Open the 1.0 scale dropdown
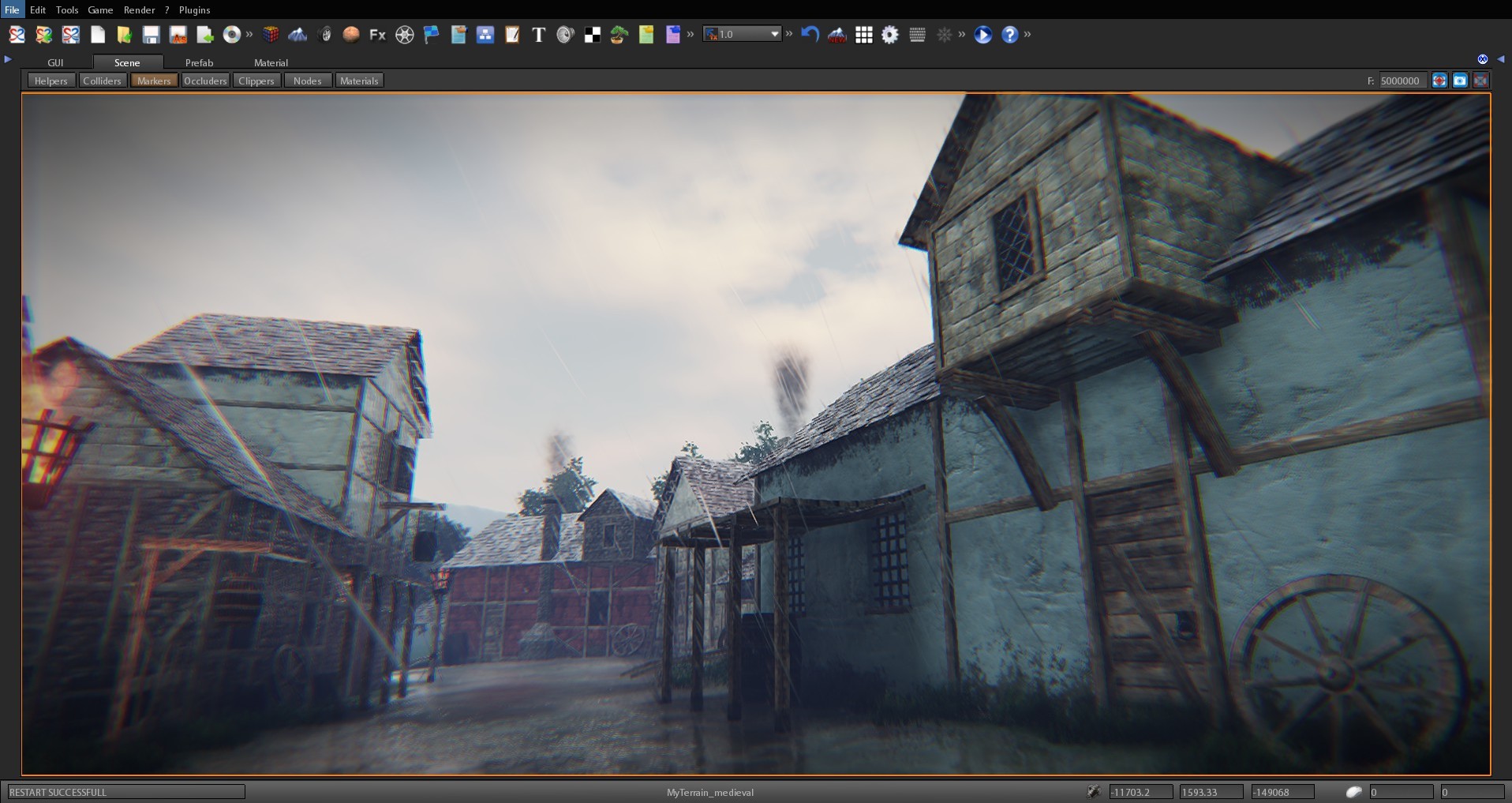Screen dimensions: 1512x803 pyautogui.click(x=740, y=33)
